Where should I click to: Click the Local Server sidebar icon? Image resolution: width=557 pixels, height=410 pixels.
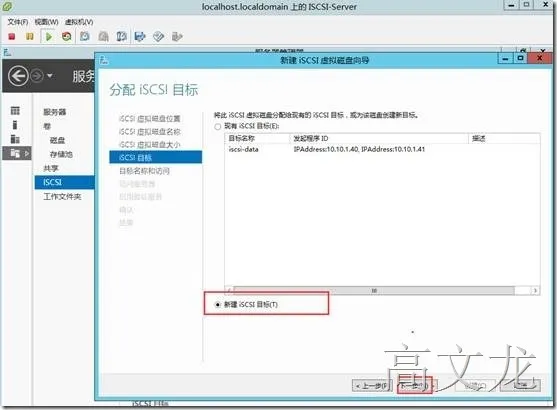(15, 125)
